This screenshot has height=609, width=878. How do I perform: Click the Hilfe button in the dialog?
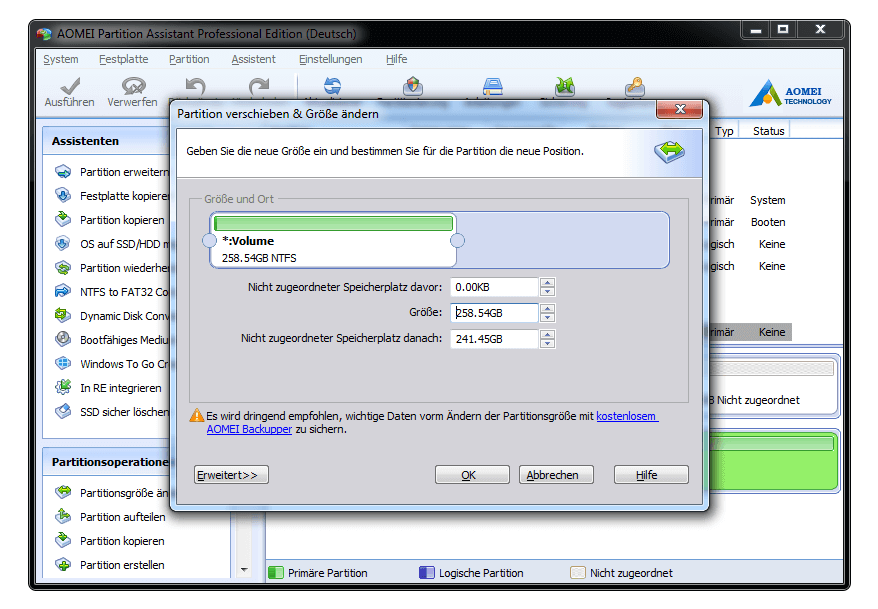click(x=651, y=475)
